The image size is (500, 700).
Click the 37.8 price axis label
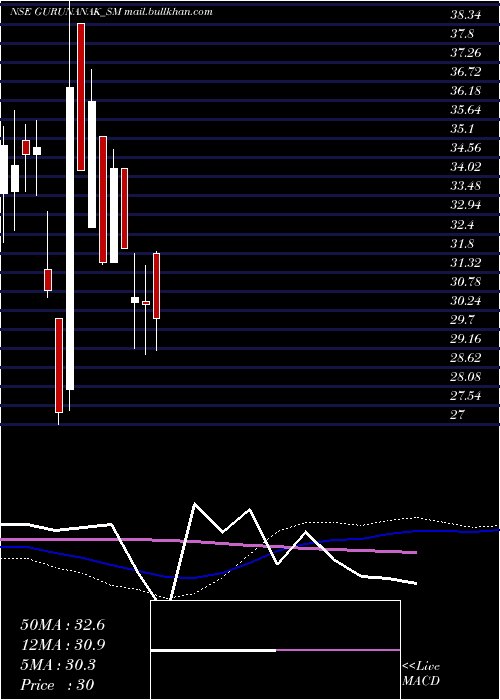[x=462, y=34]
